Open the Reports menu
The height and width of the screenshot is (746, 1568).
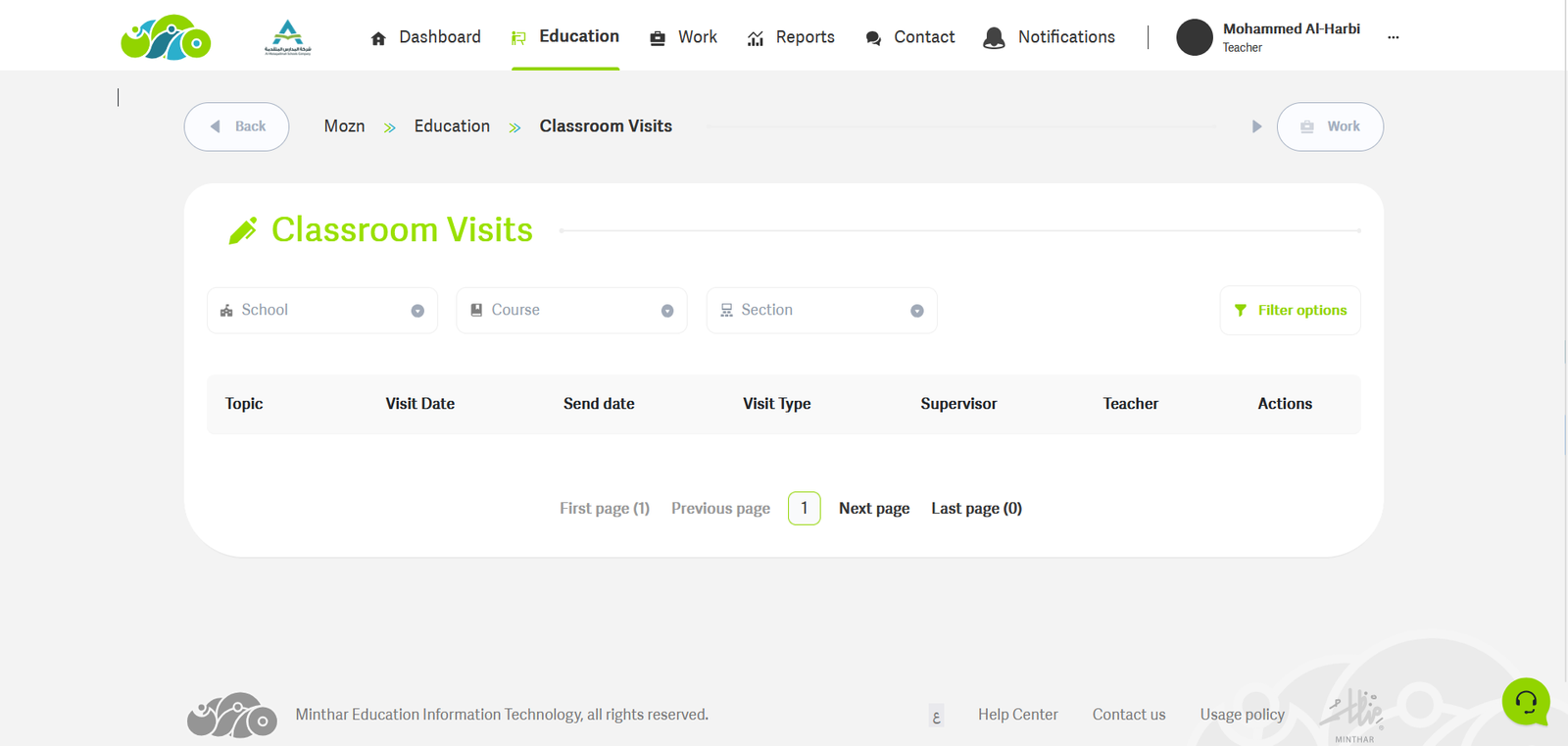pyautogui.click(x=791, y=37)
